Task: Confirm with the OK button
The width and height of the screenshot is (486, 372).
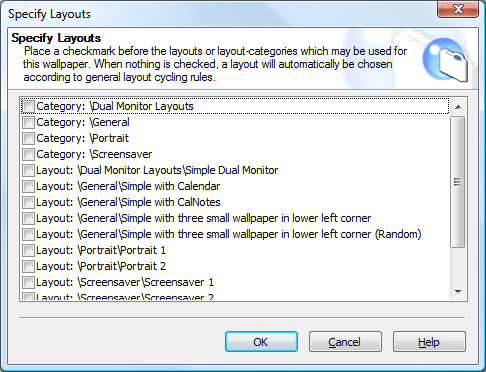Action: click(x=261, y=342)
